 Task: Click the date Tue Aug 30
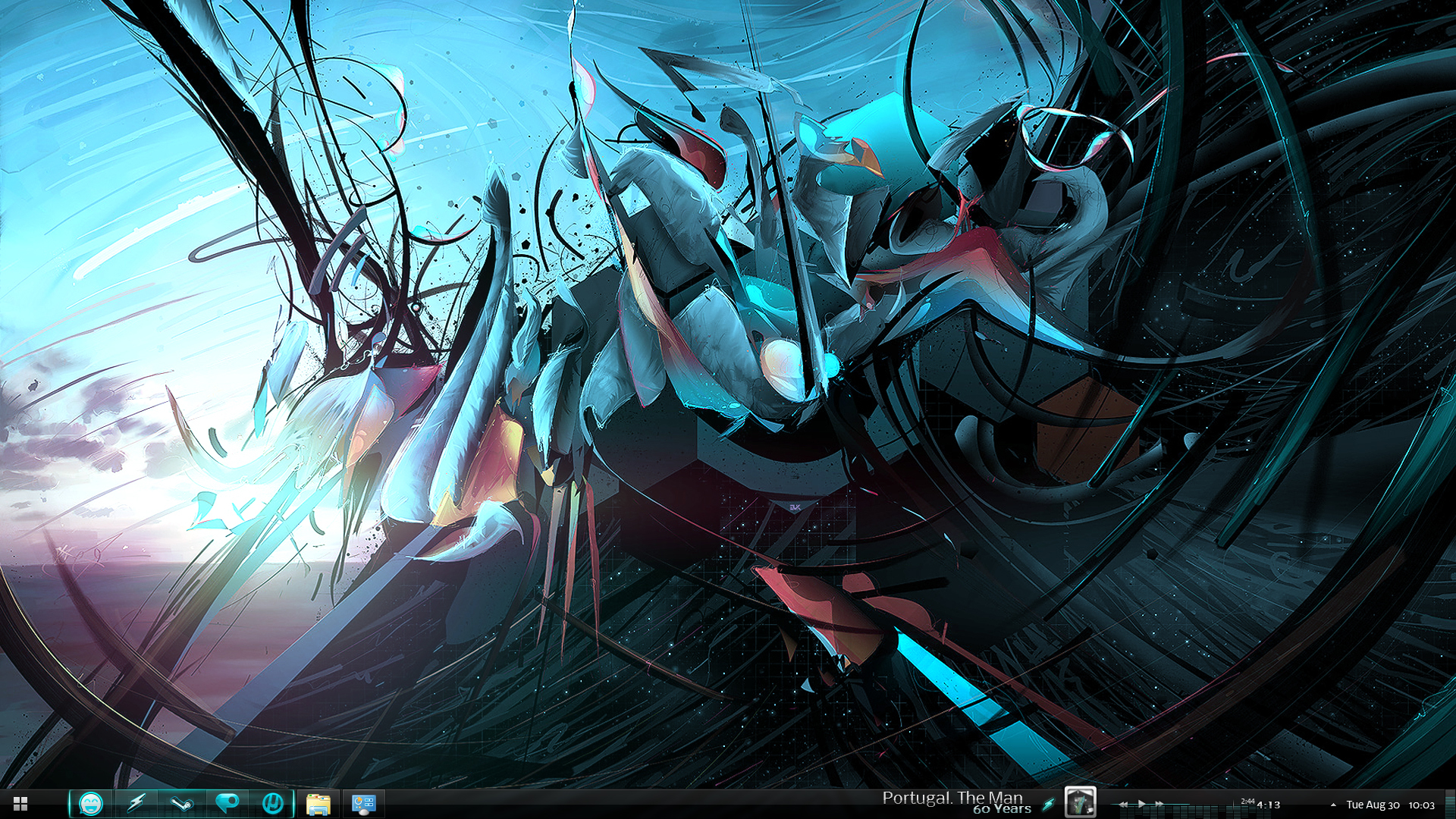(x=1373, y=805)
